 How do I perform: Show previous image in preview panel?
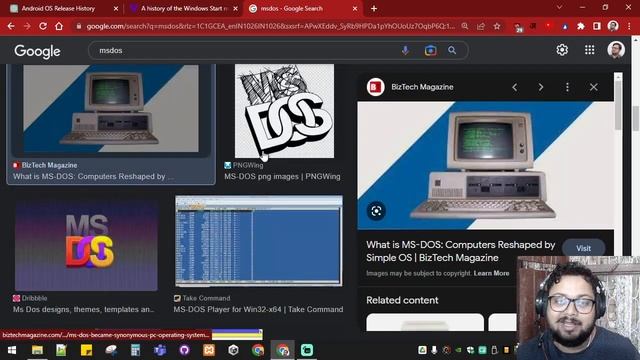coord(515,87)
